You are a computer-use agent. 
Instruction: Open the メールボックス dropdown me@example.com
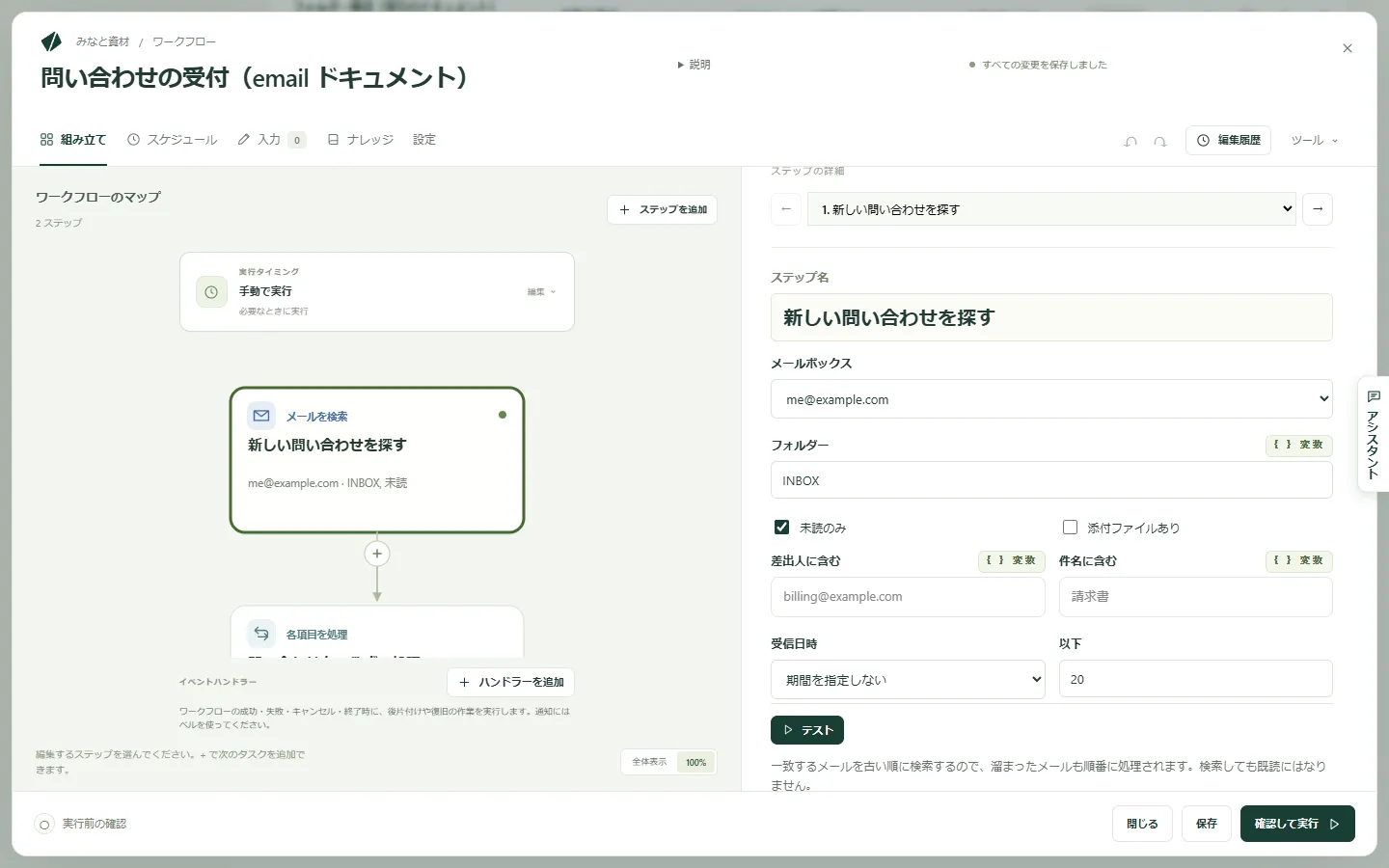point(1051,399)
